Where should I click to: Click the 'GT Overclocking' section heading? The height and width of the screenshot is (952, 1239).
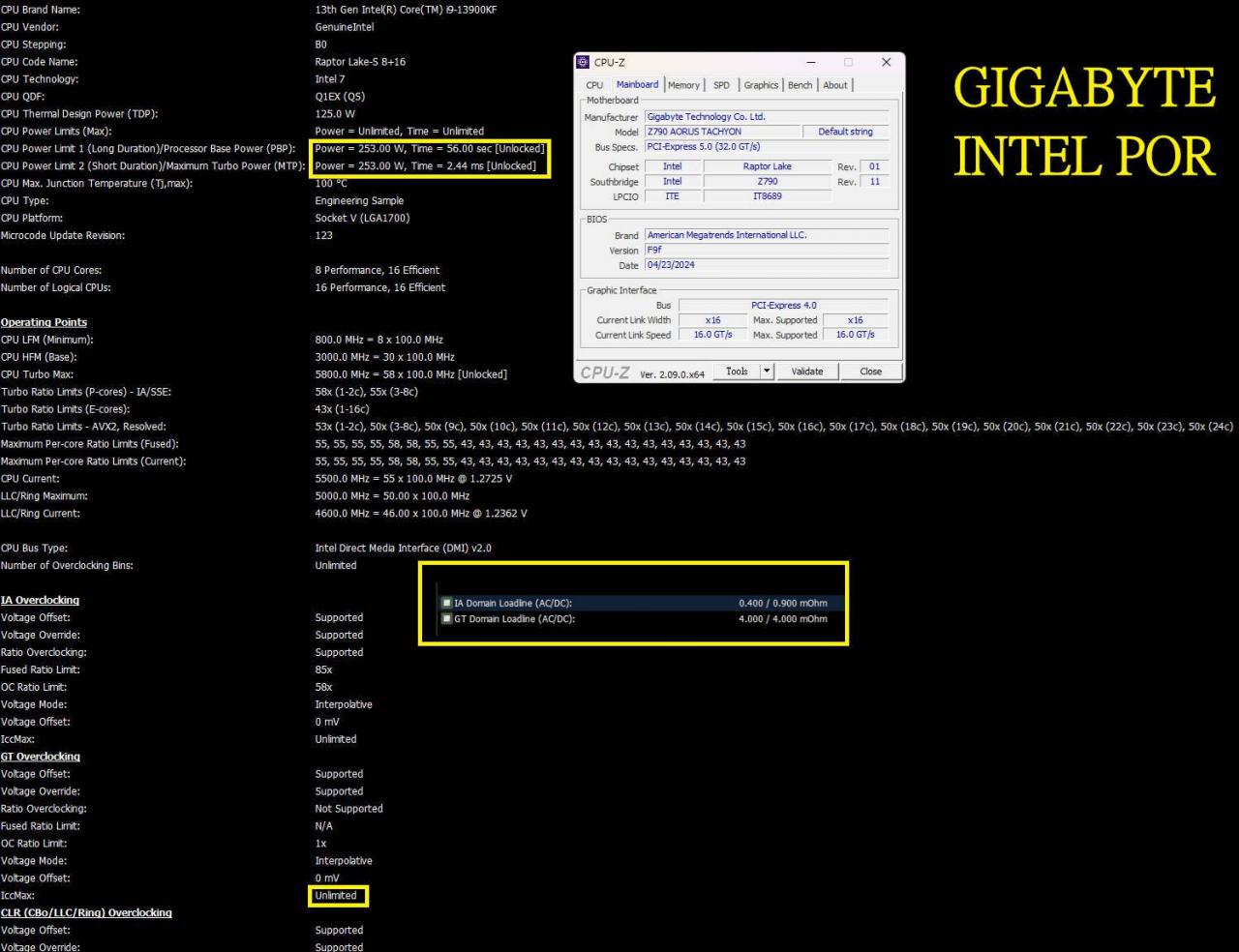41,757
